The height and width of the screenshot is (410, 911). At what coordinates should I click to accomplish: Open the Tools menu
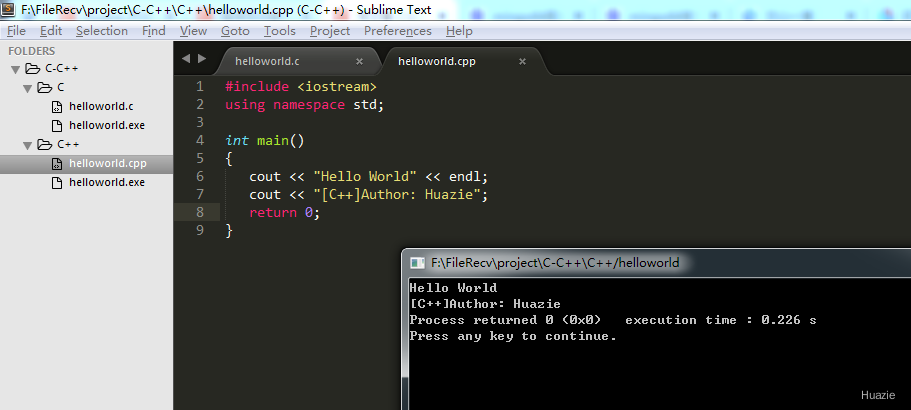pyautogui.click(x=279, y=31)
